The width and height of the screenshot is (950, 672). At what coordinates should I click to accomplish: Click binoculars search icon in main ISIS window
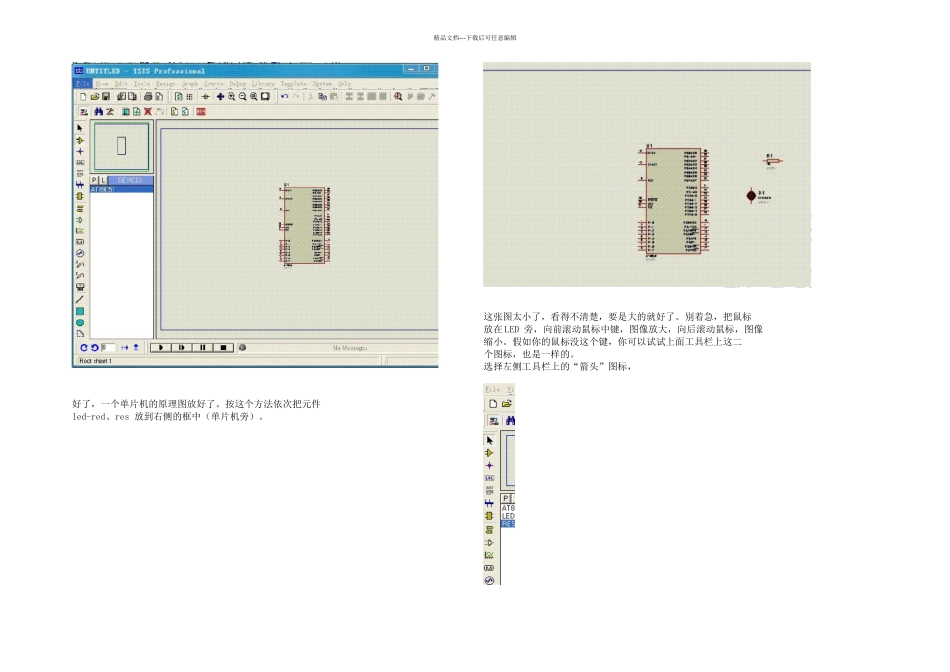[x=99, y=111]
